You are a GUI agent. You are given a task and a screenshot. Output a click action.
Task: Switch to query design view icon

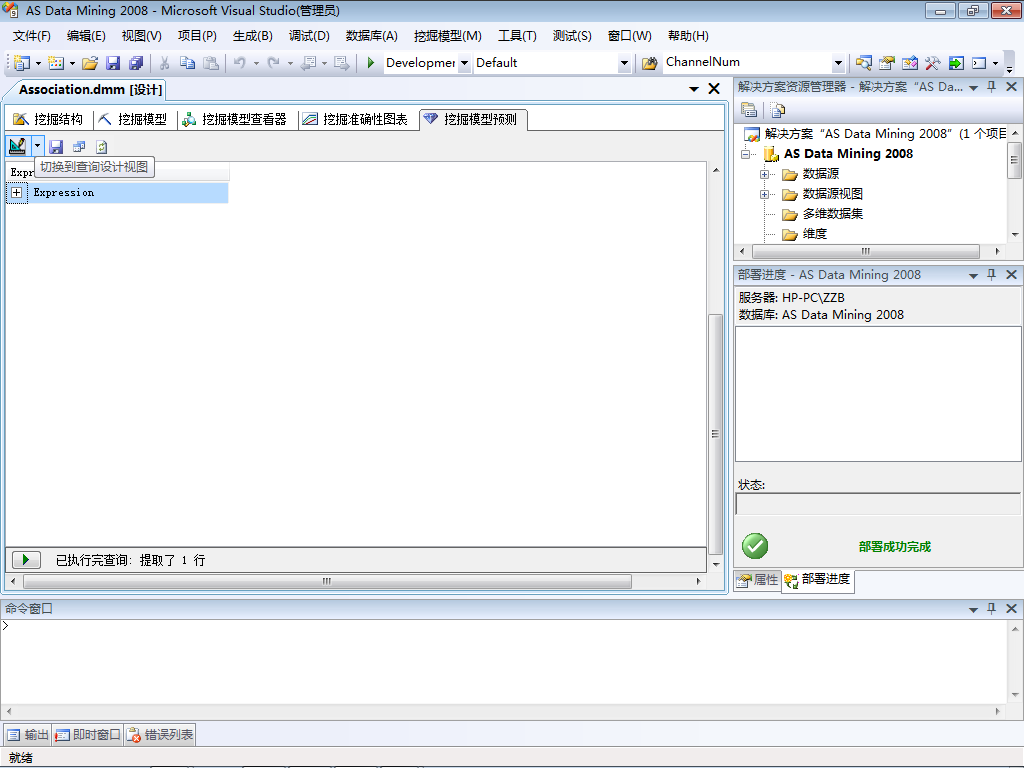pos(18,146)
